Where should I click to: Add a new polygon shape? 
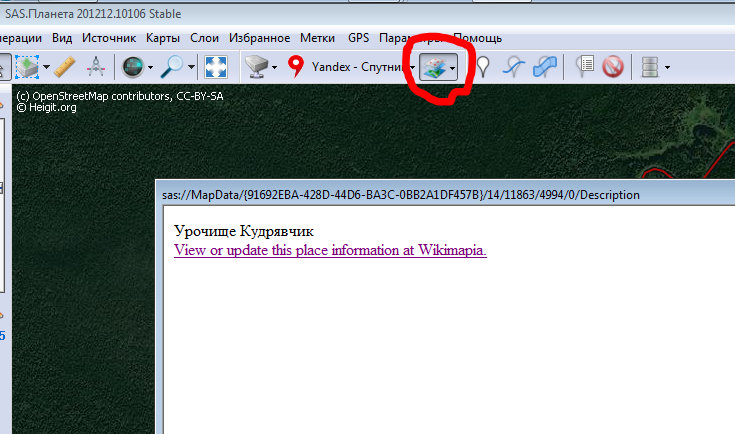click(x=545, y=67)
